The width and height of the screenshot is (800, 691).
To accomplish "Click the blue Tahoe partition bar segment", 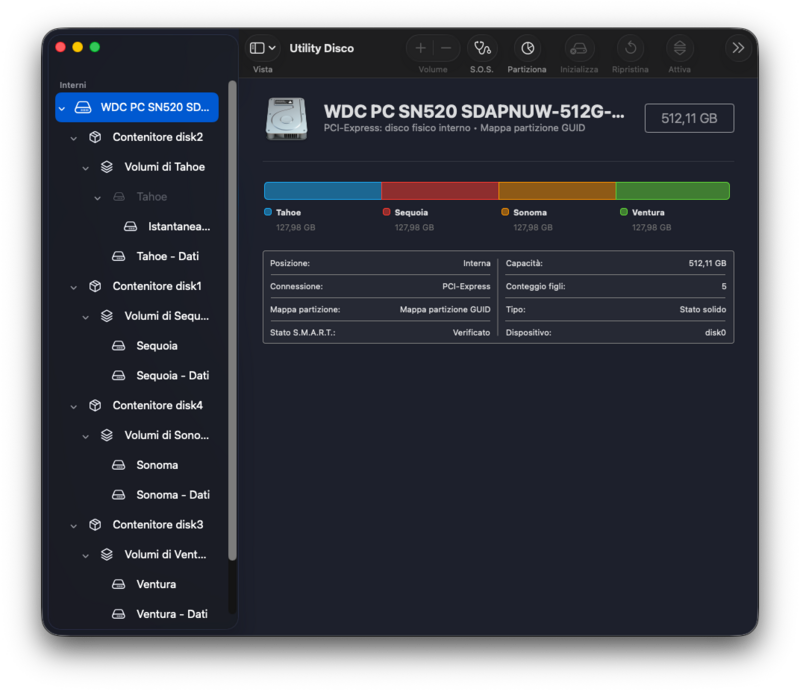I will tap(322, 191).
